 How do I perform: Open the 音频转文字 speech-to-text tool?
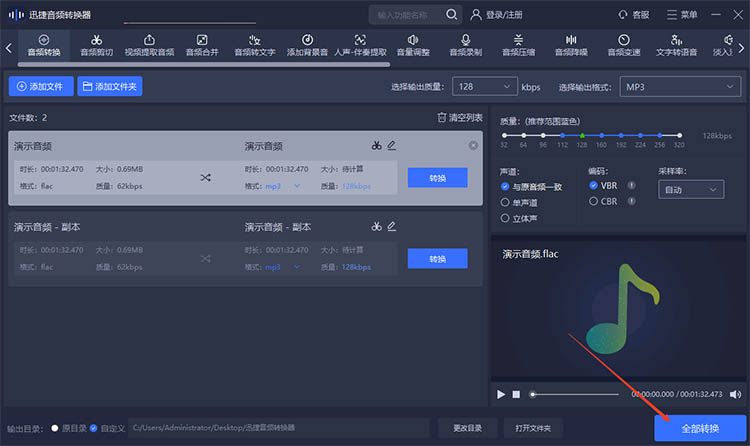click(254, 45)
